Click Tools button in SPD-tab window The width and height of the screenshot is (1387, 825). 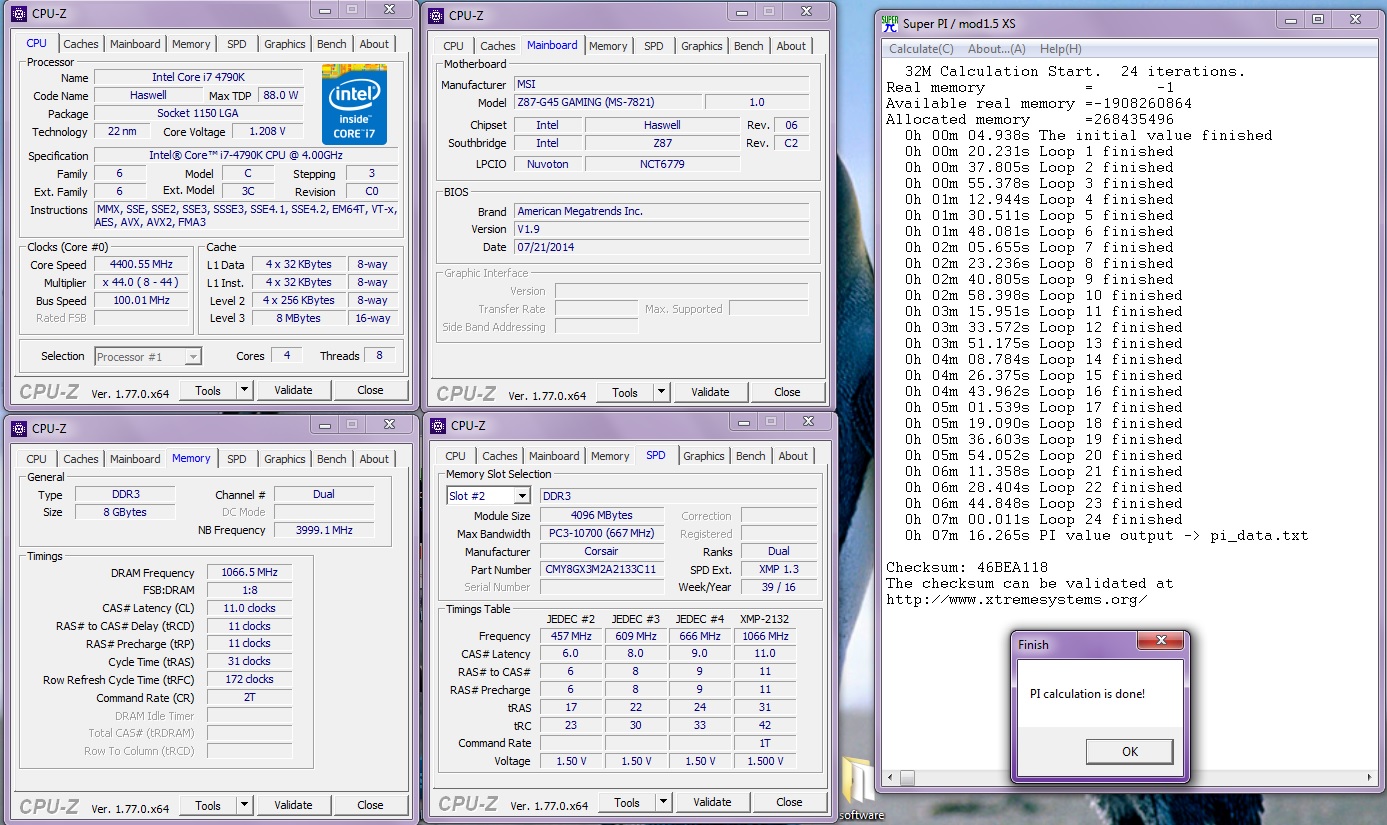[x=627, y=803]
